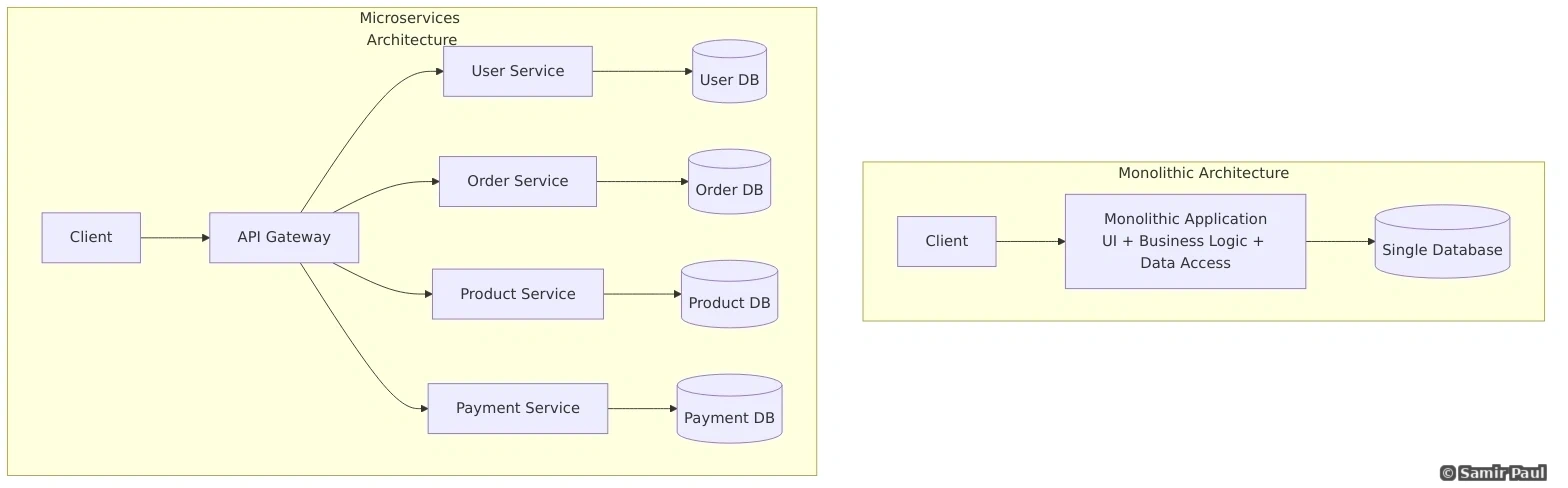Click the Client box in Microservices diagram

point(91,238)
